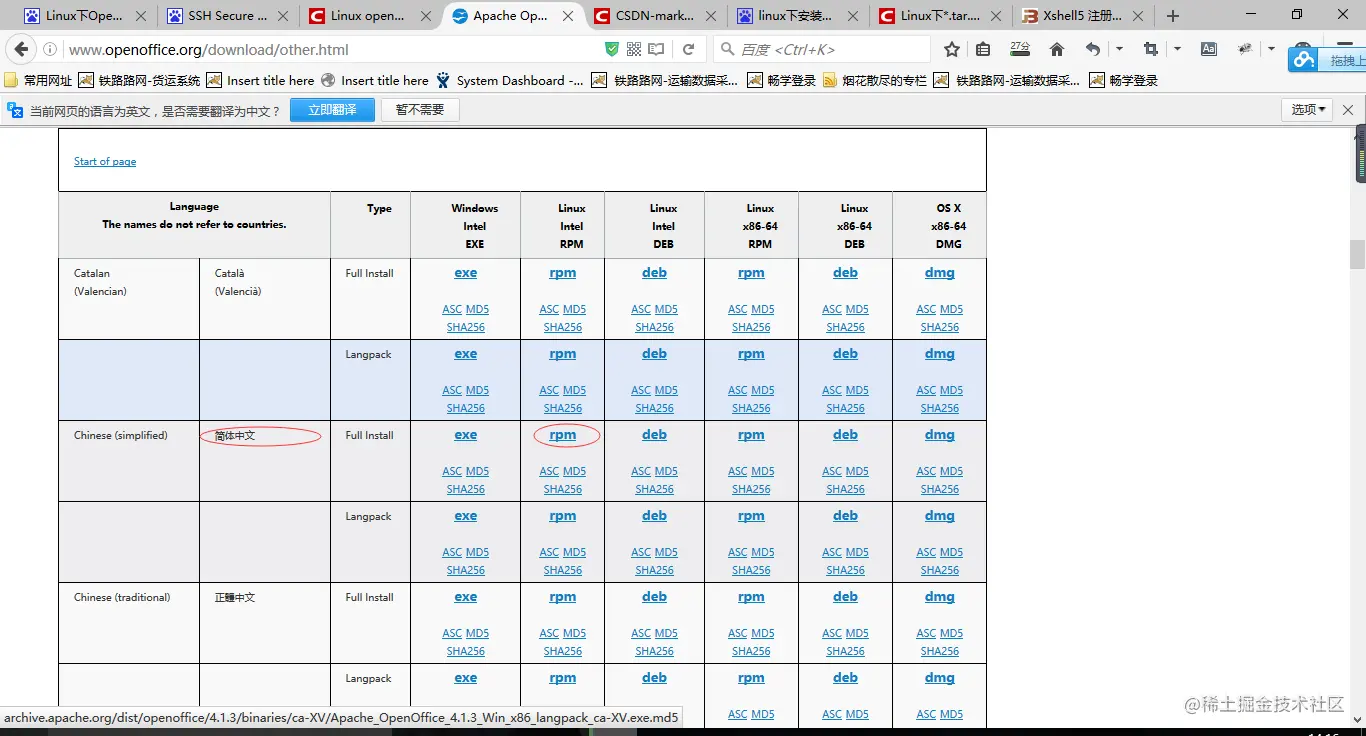The width and height of the screenshot is (1366, 736).
Task: Toggle reader view book icon
Action: coord(656,49)
